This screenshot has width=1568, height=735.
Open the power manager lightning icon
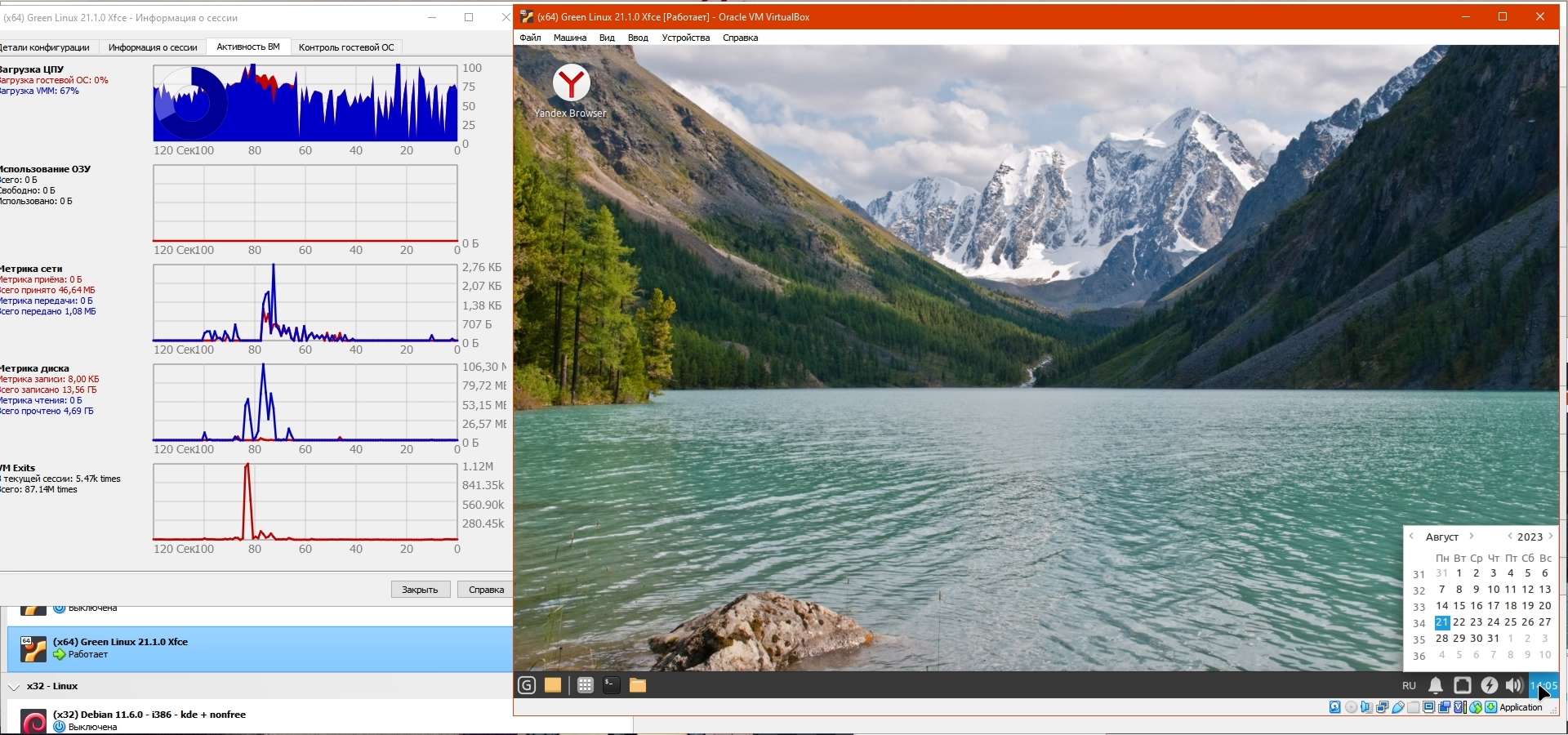click(x=1490, y=685)
